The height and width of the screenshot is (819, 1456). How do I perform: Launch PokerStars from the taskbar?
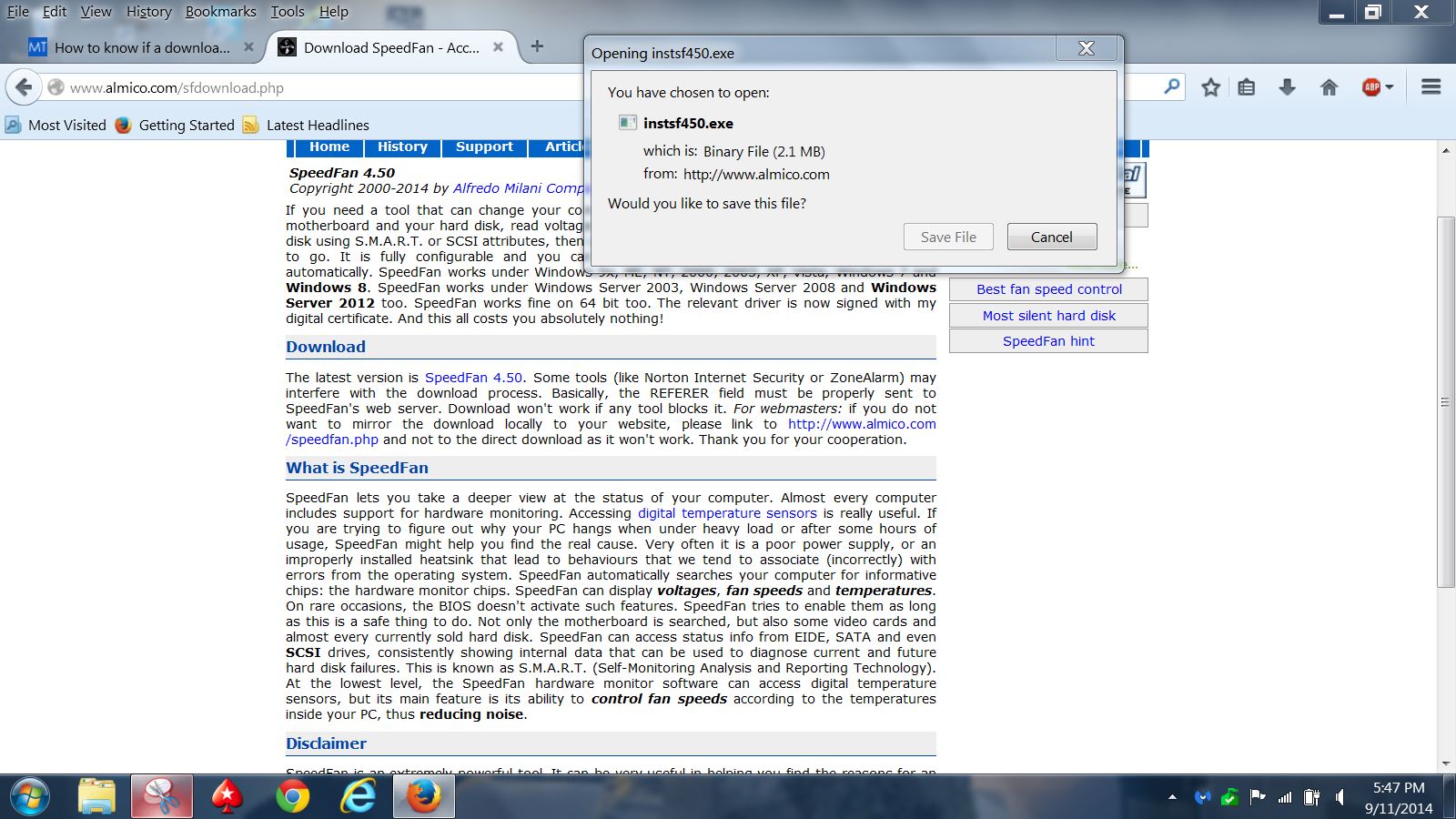[x=227, y=797]
